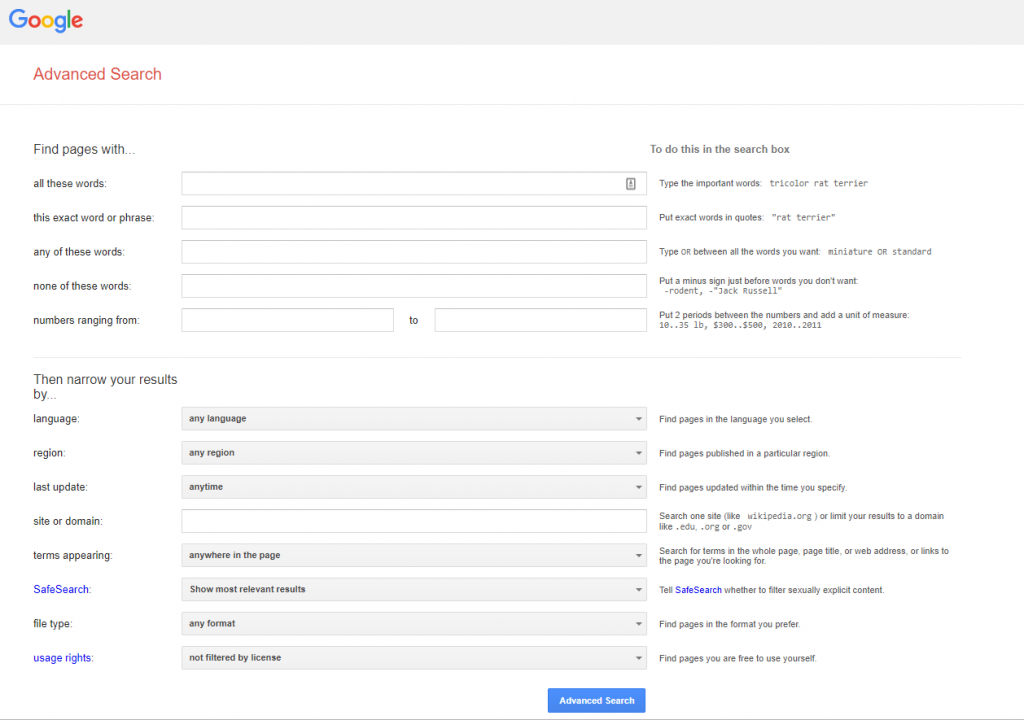The width and height of the screenshot is (1024, 720).
Task: Click 'miniature OR standard' example text
Action: point(880,252)
